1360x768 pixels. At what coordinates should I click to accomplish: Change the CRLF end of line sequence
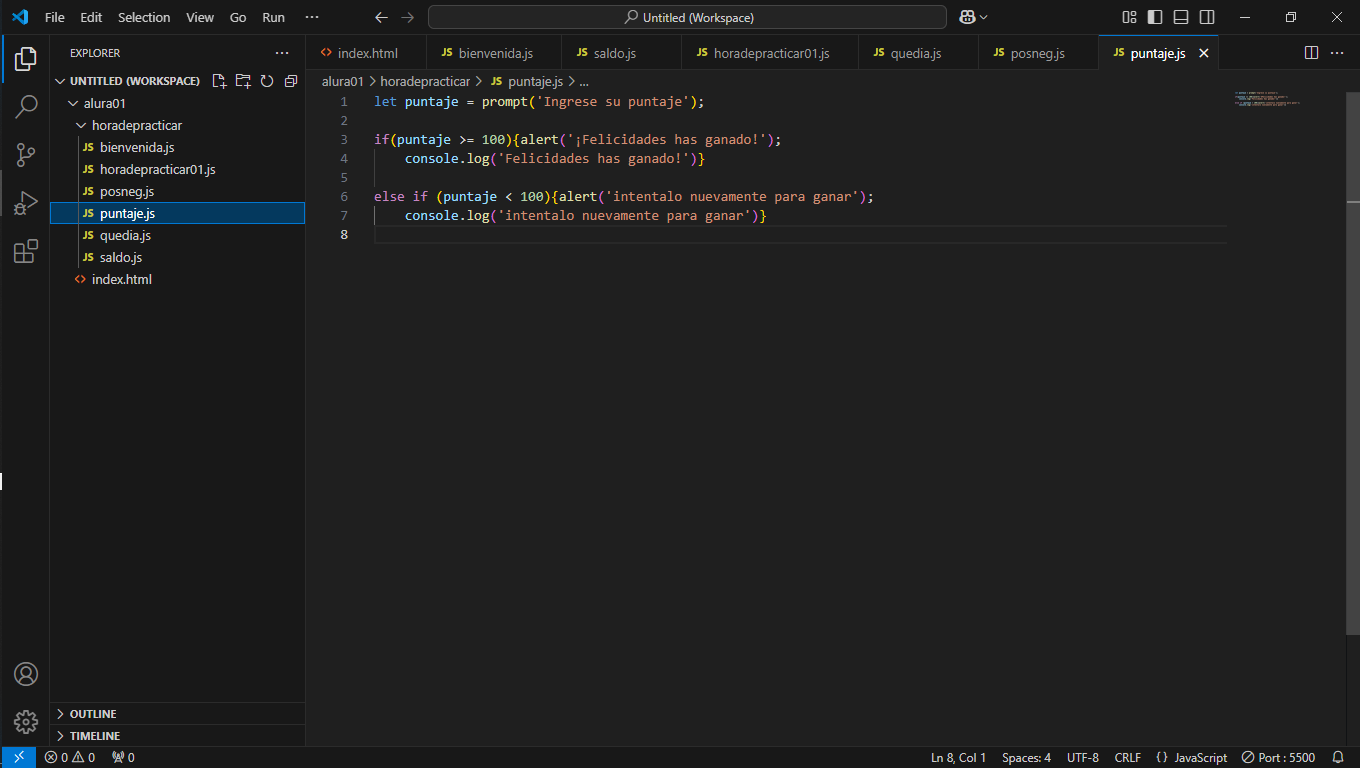pyautogui.click(x=1128, y=757)
